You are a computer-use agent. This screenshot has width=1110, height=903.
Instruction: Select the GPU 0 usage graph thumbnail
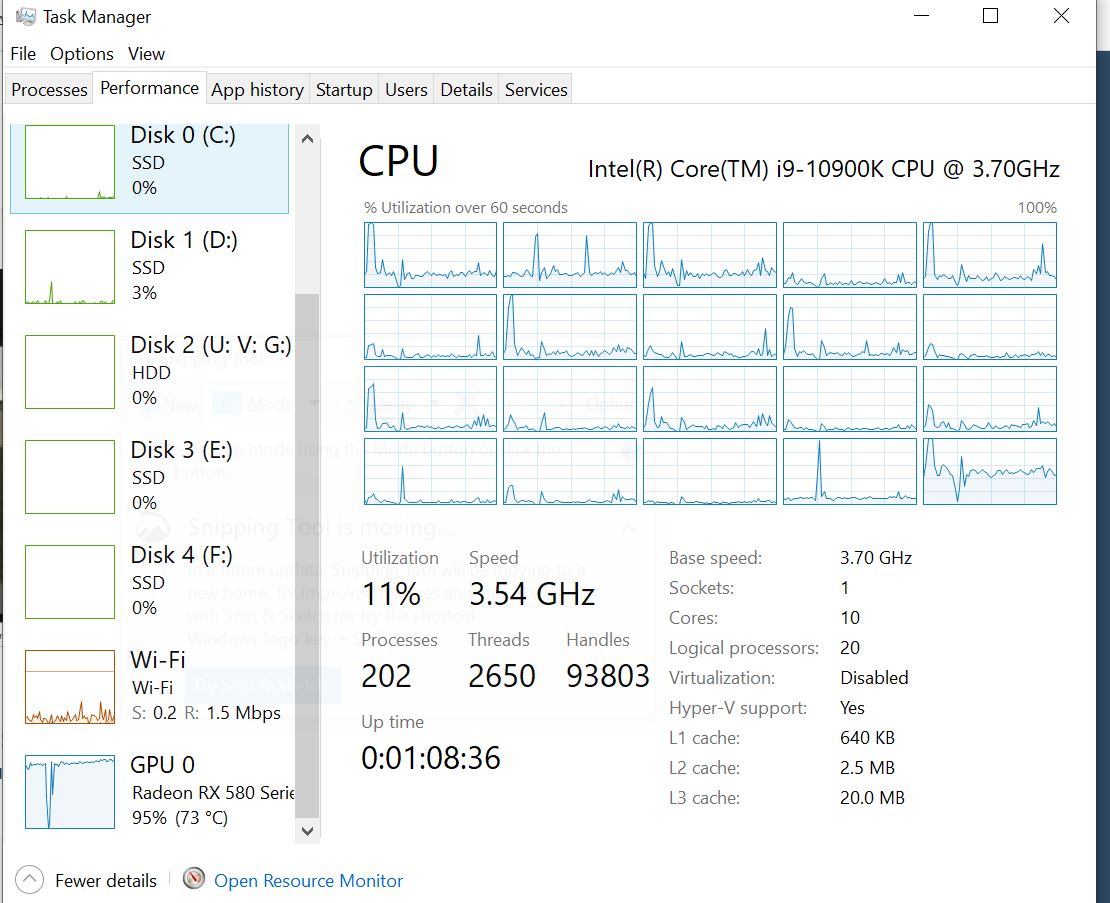[70, 791]
